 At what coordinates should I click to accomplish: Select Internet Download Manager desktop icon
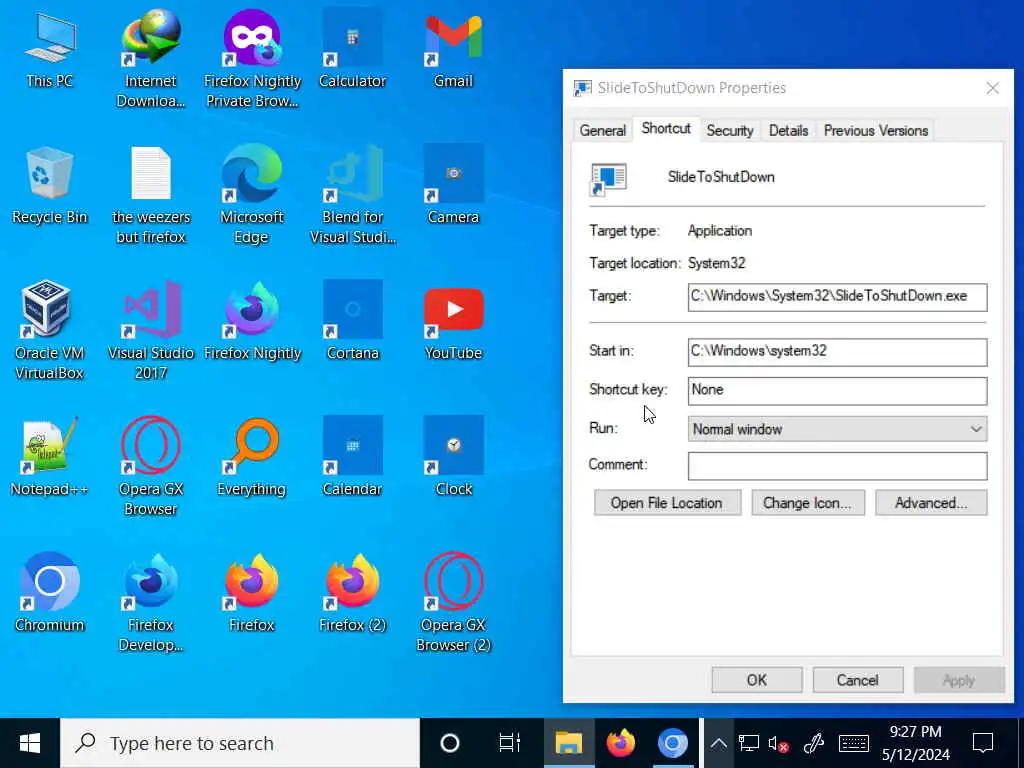tap(151, 59)
